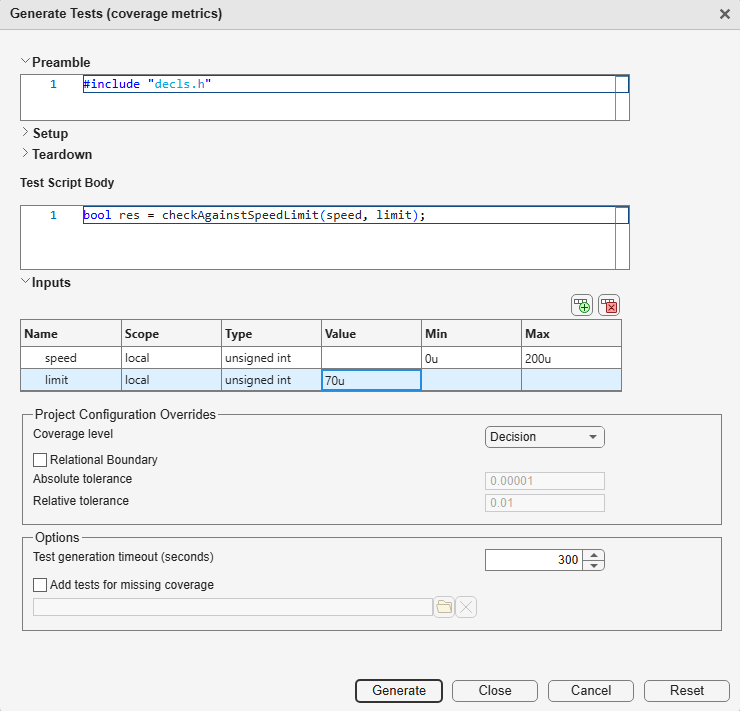Increase test generation timeout with up arrow
Screen dimensions: 740x711
tap(594, 555)
